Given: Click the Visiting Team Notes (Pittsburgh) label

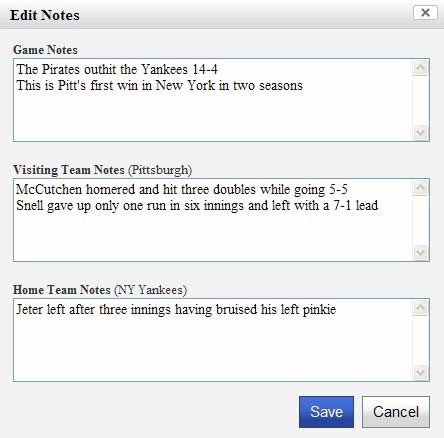Looking at the screenshot, I should (102, 170).
